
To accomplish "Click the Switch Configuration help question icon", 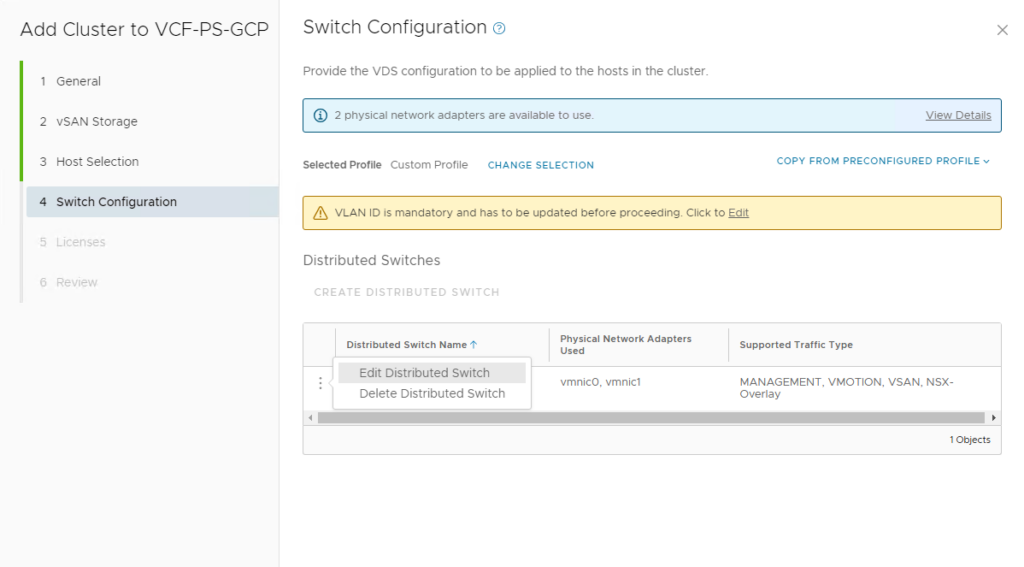I will click(x=499, y=29).
